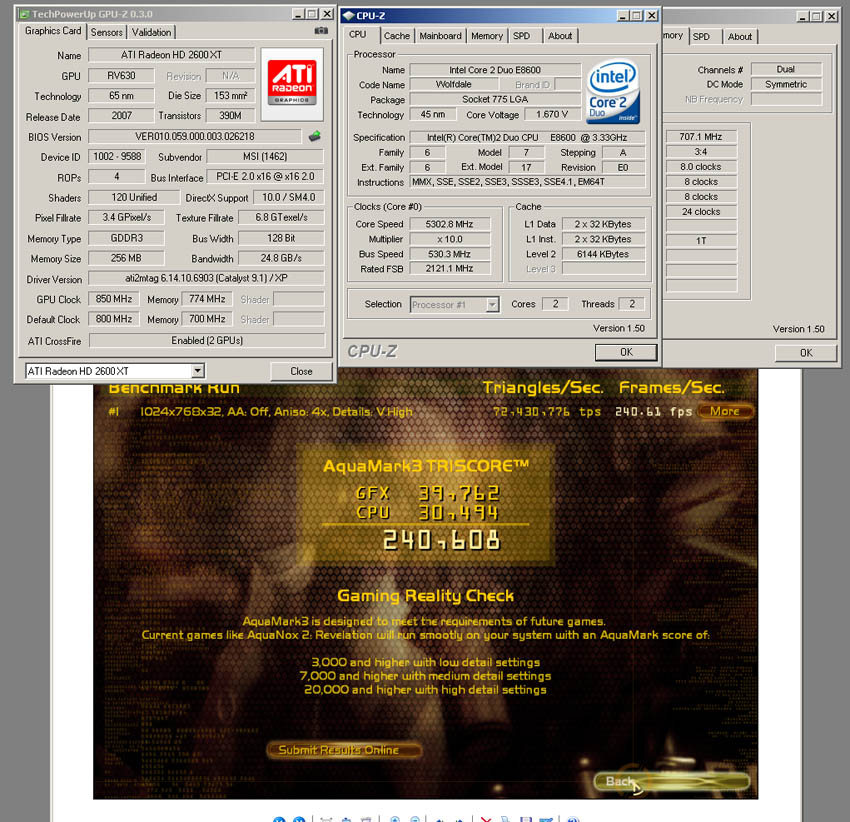The width and height of the screenshot is (850, 822).
Task: Click the Memory Type value 'GDDR3'
Action: tap(126, 238)
